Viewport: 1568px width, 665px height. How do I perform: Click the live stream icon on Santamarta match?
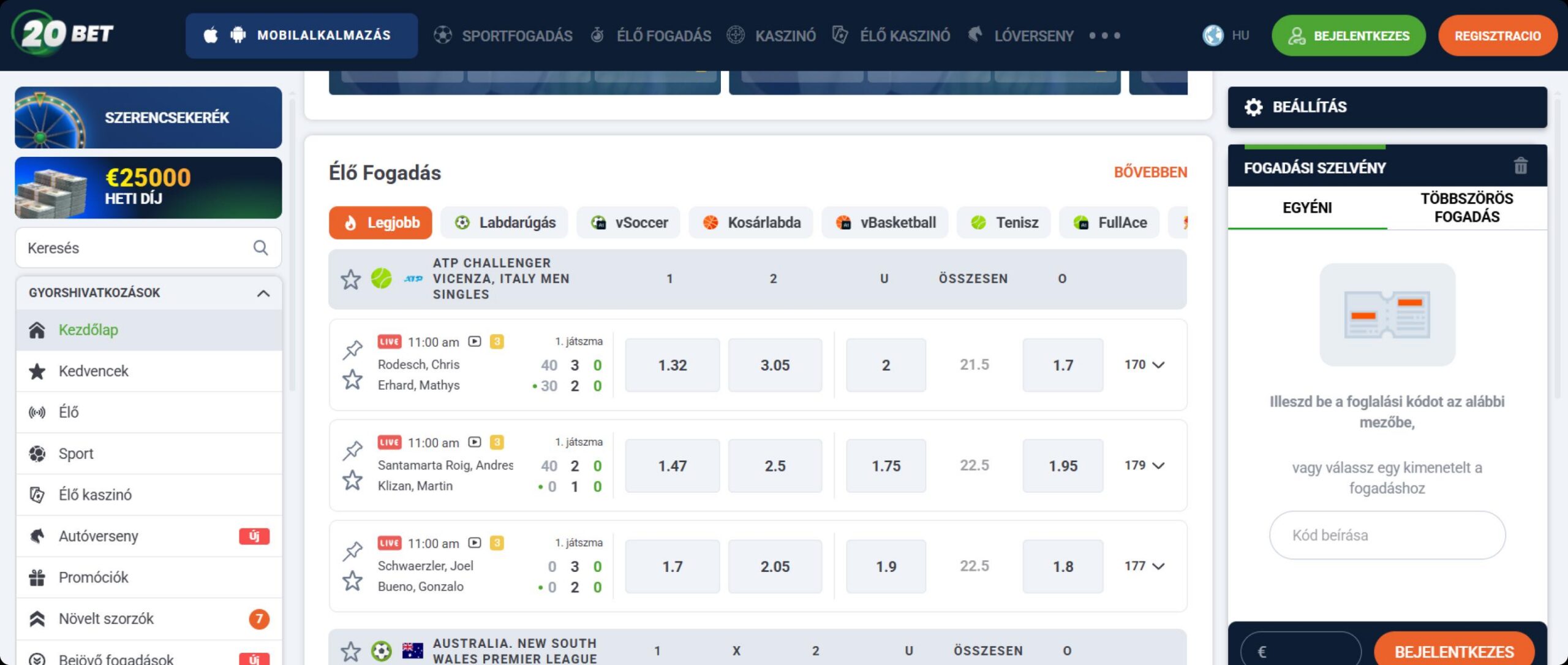pyautogui.click(x=474, y=442)
